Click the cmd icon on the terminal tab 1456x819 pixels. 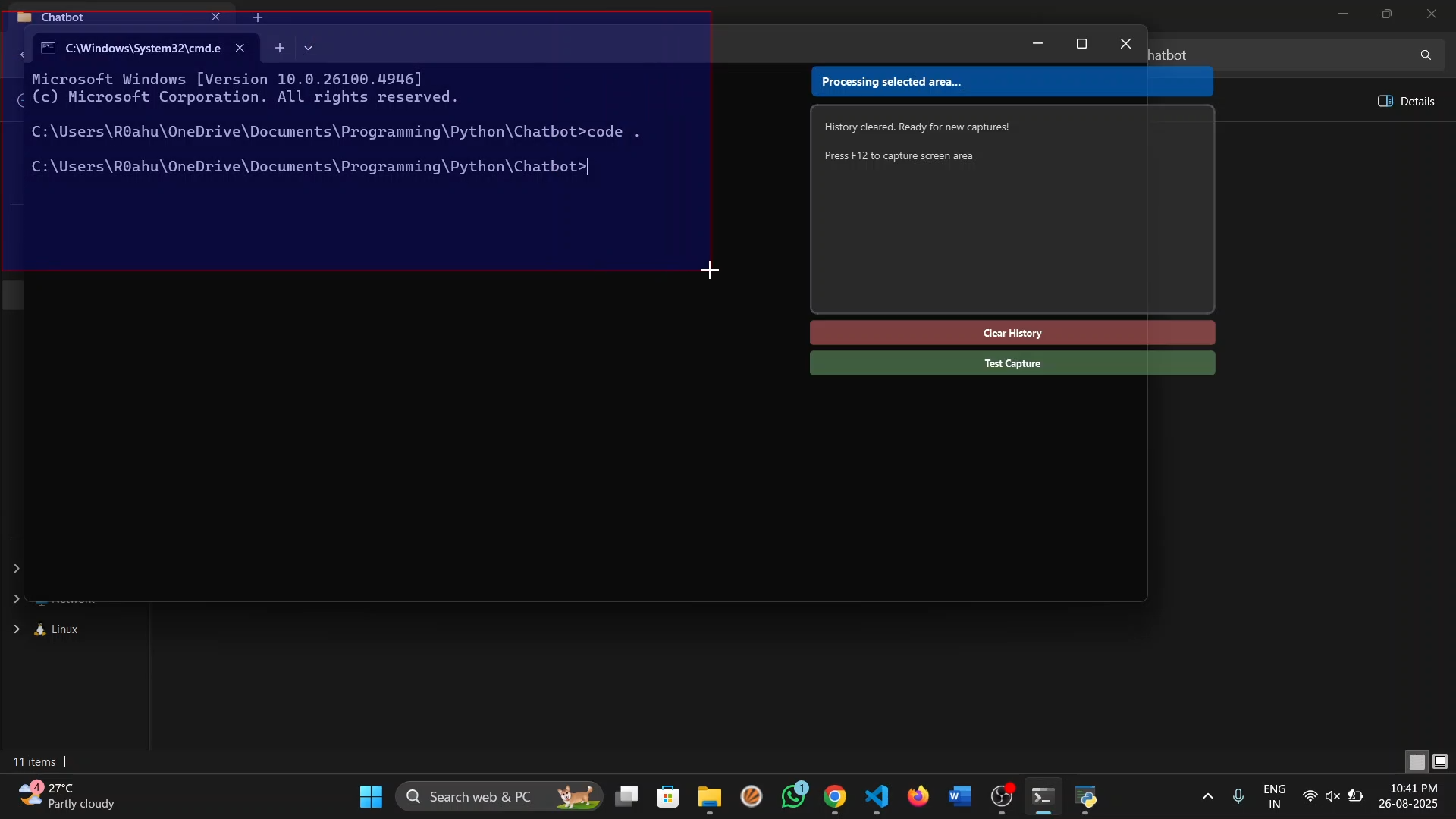[49, 47]
